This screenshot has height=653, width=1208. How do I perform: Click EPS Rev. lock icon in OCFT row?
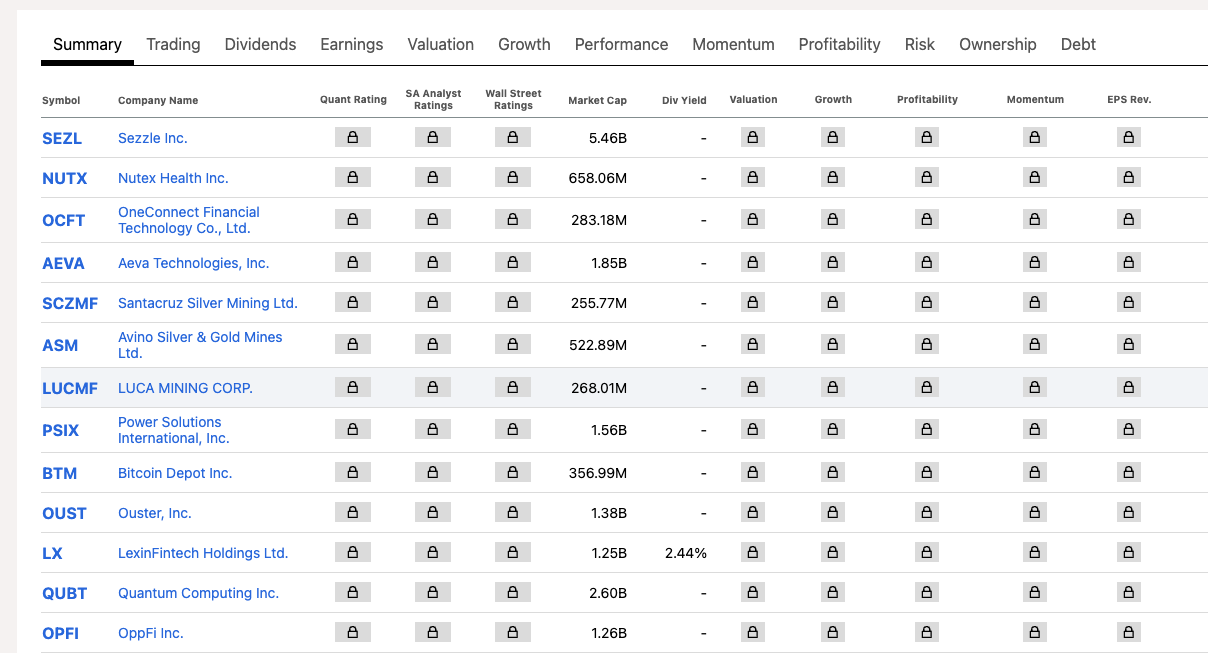point(1129,220)
